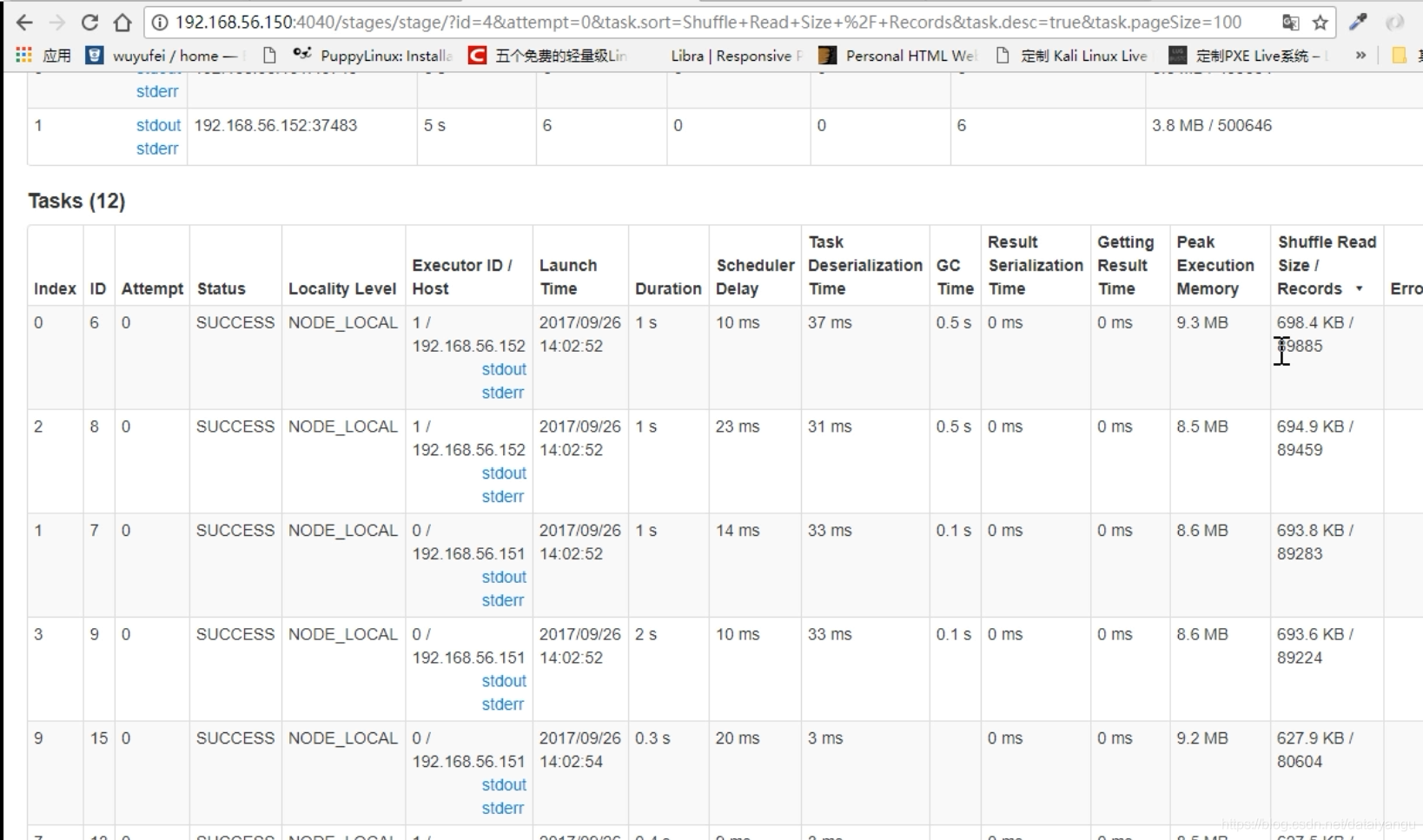Sort tasks by Scheduler Delay header
Viewport: 1423px width, 840px height.
tap(755, 277)
